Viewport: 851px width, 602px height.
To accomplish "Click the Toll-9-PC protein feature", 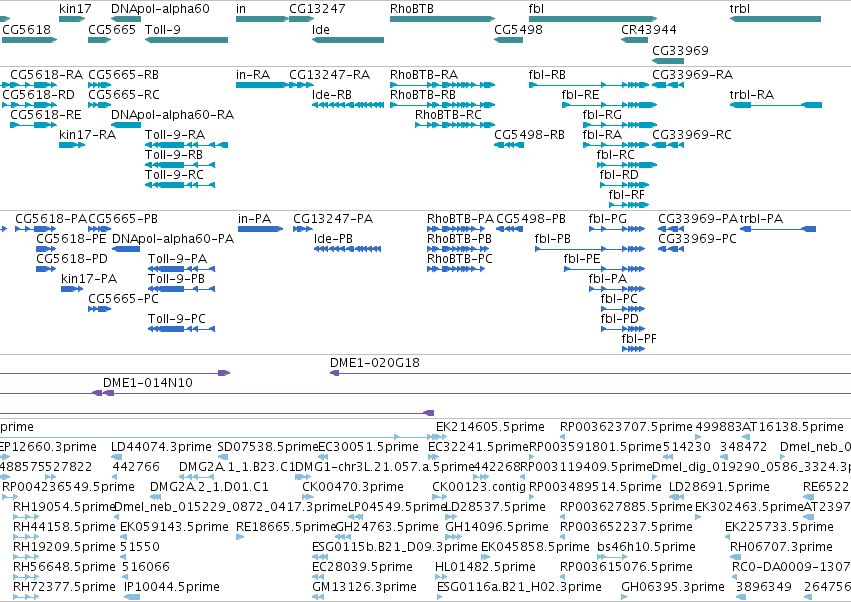I will coord(182,329).
